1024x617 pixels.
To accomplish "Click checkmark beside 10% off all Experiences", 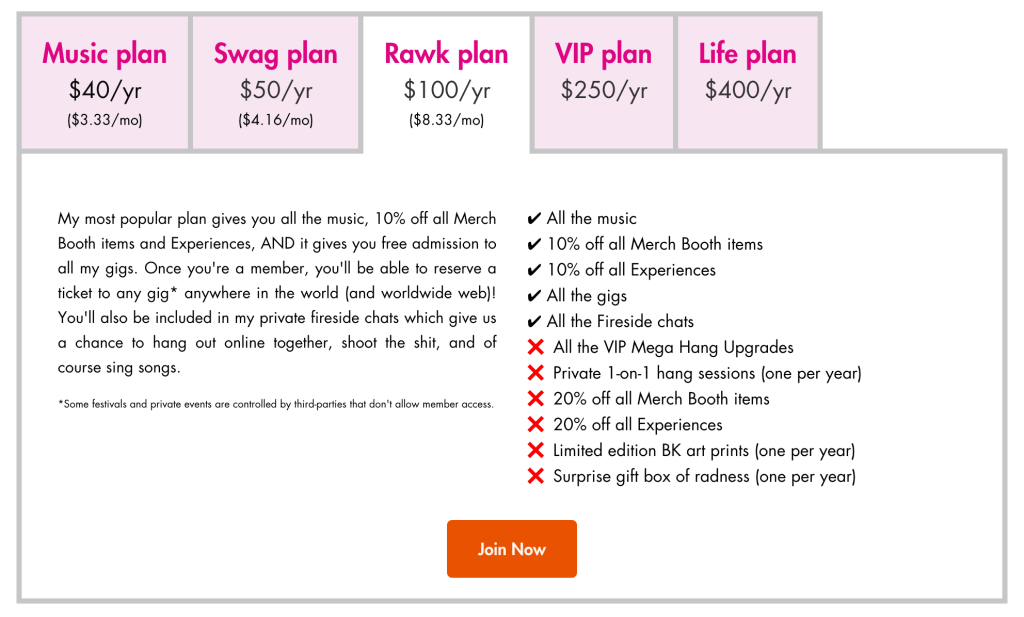I will click(534, 271).
